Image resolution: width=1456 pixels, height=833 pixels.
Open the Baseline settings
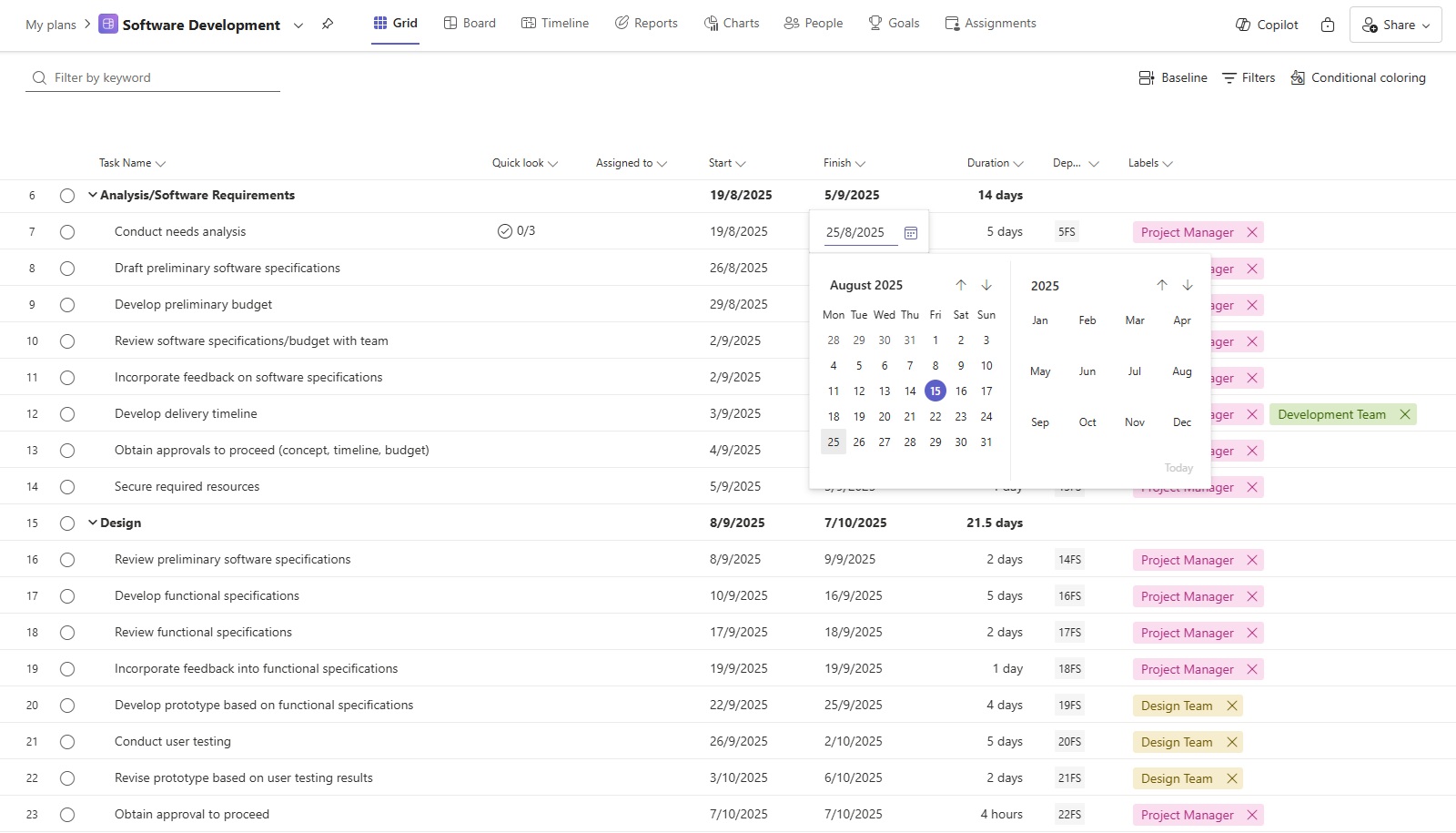(x=1173, y=78)
